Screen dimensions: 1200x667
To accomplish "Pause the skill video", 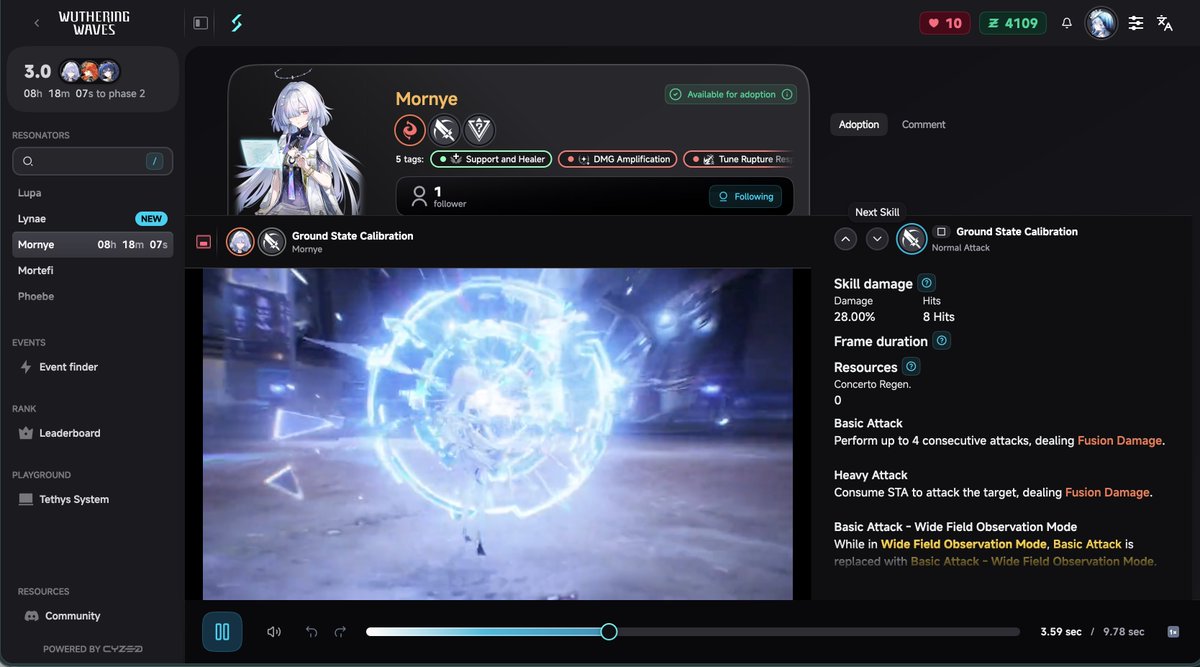I will (222, 632).
